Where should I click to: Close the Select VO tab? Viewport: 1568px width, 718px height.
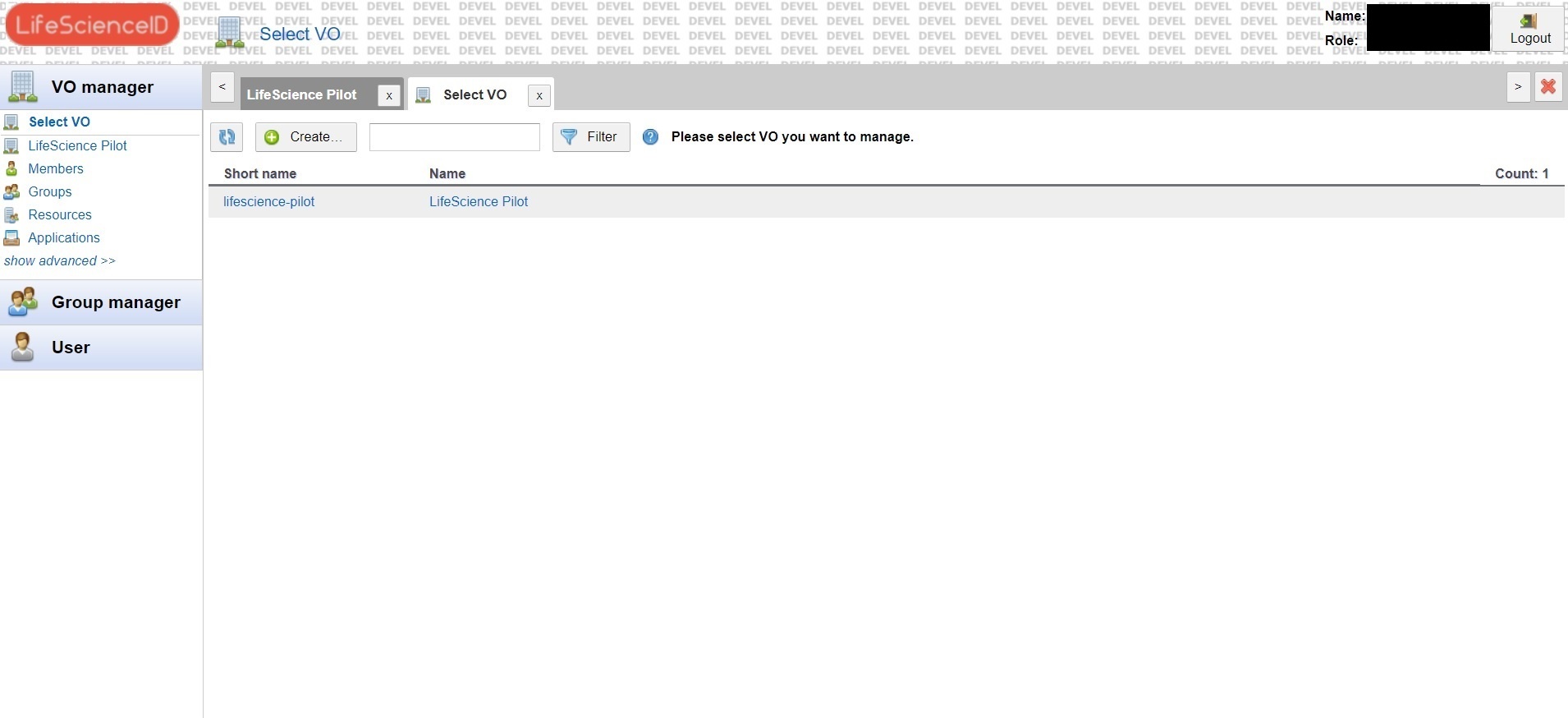(539, 95)
